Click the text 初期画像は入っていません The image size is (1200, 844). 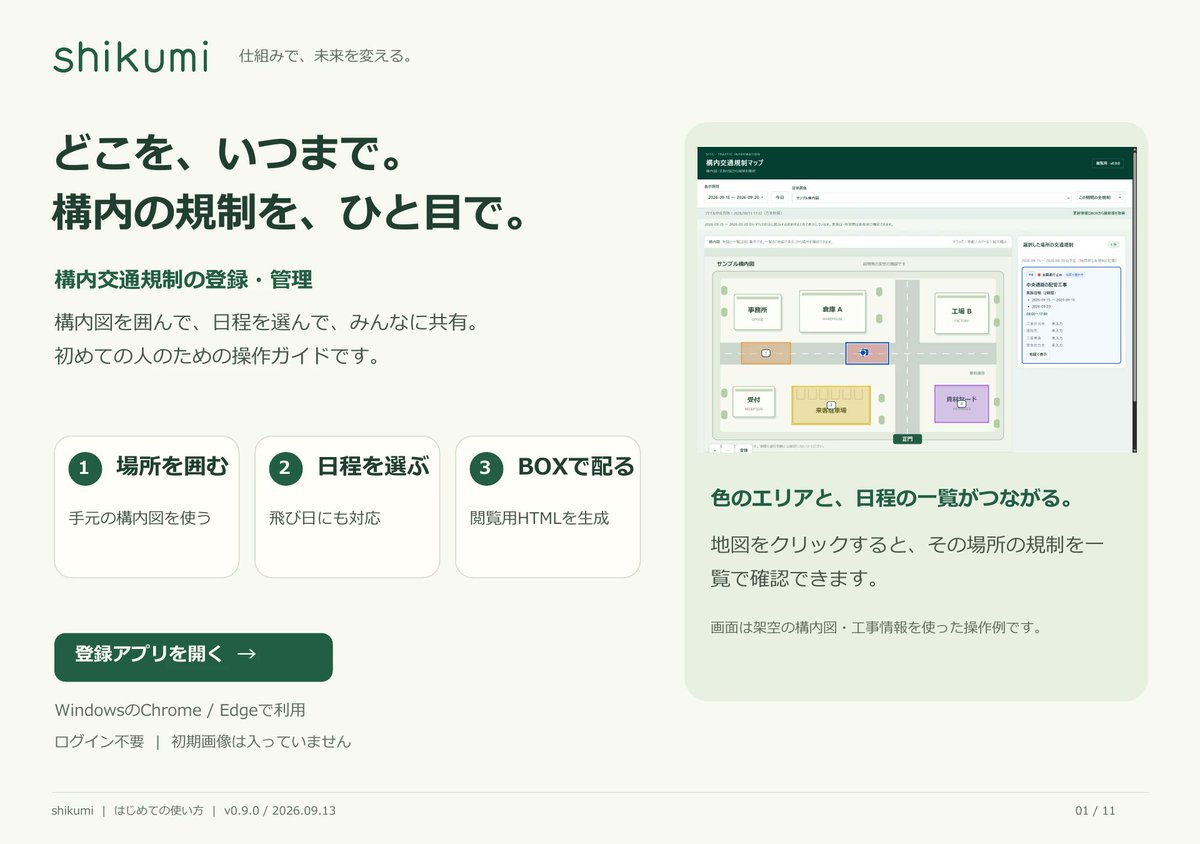coord(261,742)
